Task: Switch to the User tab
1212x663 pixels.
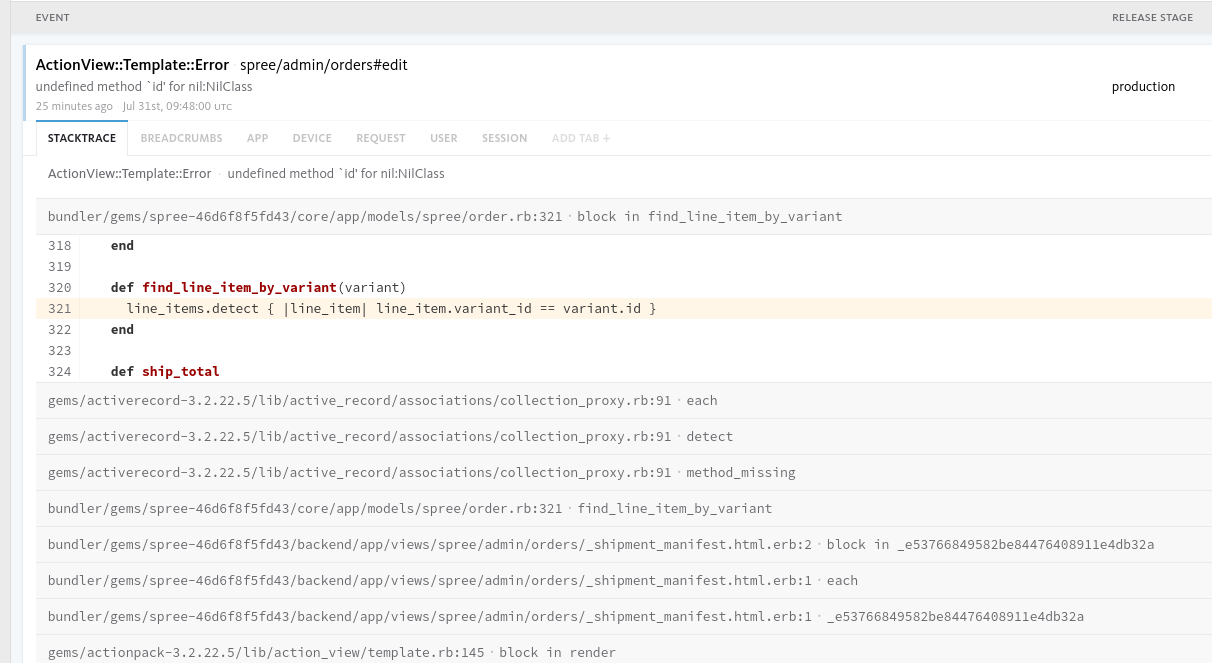Action: coord(444,138)
